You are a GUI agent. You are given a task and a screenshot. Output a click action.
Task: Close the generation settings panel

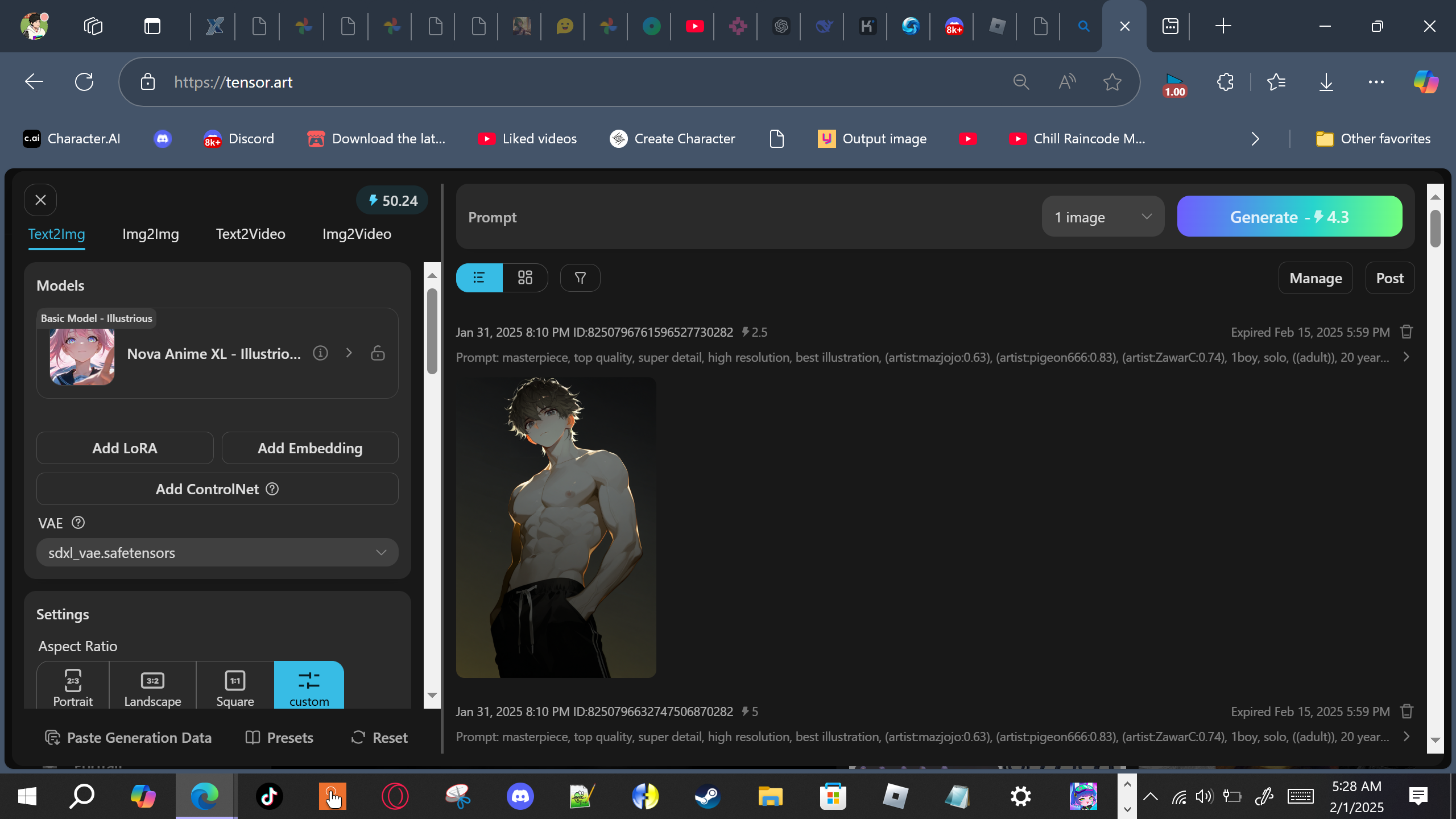(40, 200)
